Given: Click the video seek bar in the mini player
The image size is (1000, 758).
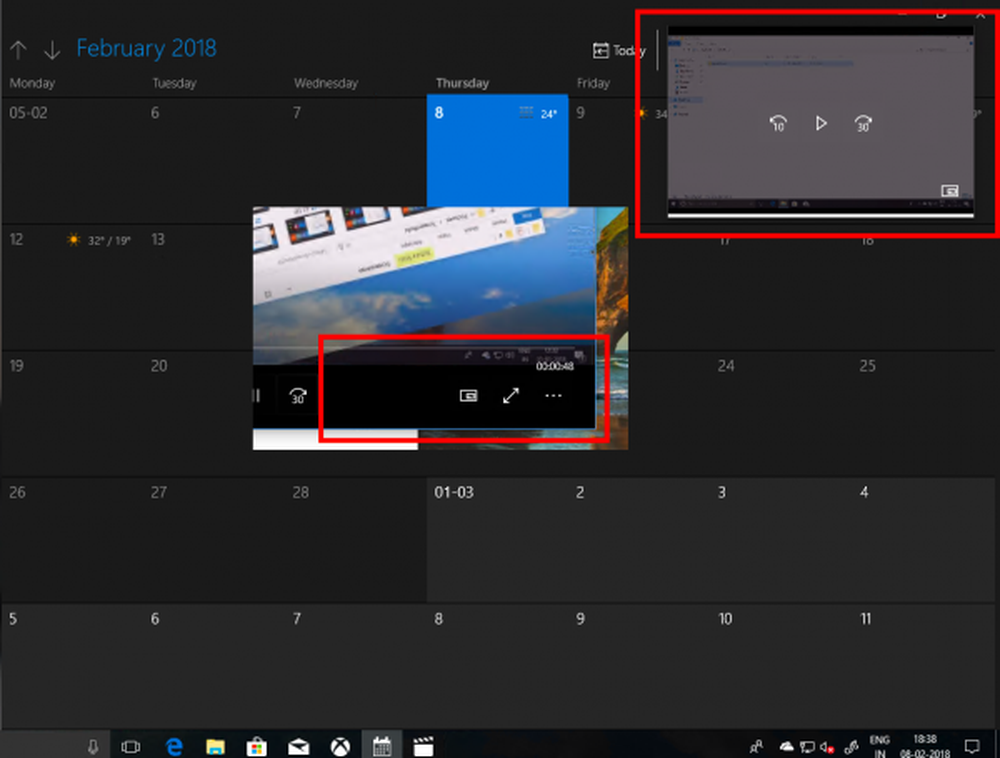Looking at the screenshot, I should [x=820, y=215].
